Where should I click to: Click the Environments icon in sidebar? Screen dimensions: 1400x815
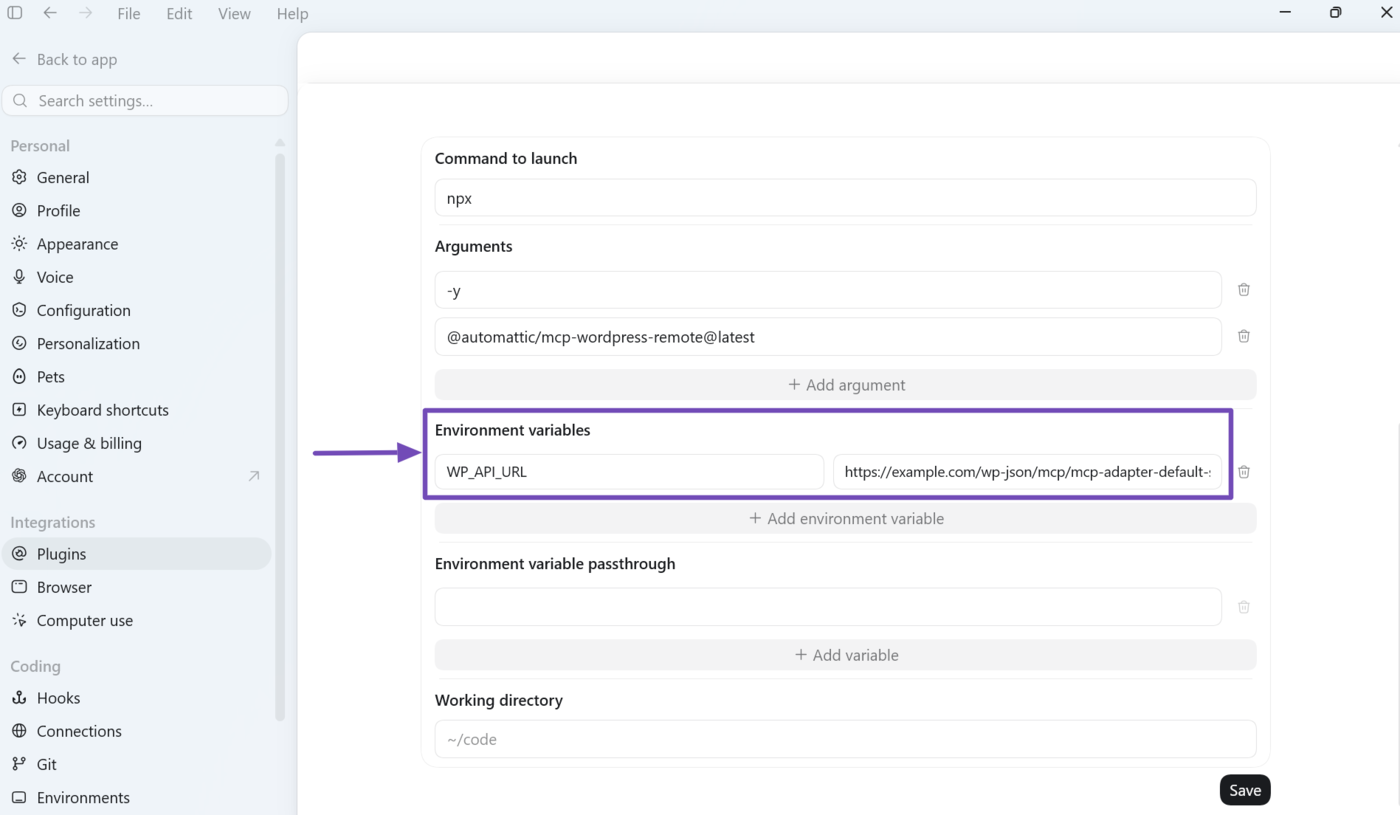[19, 797]
